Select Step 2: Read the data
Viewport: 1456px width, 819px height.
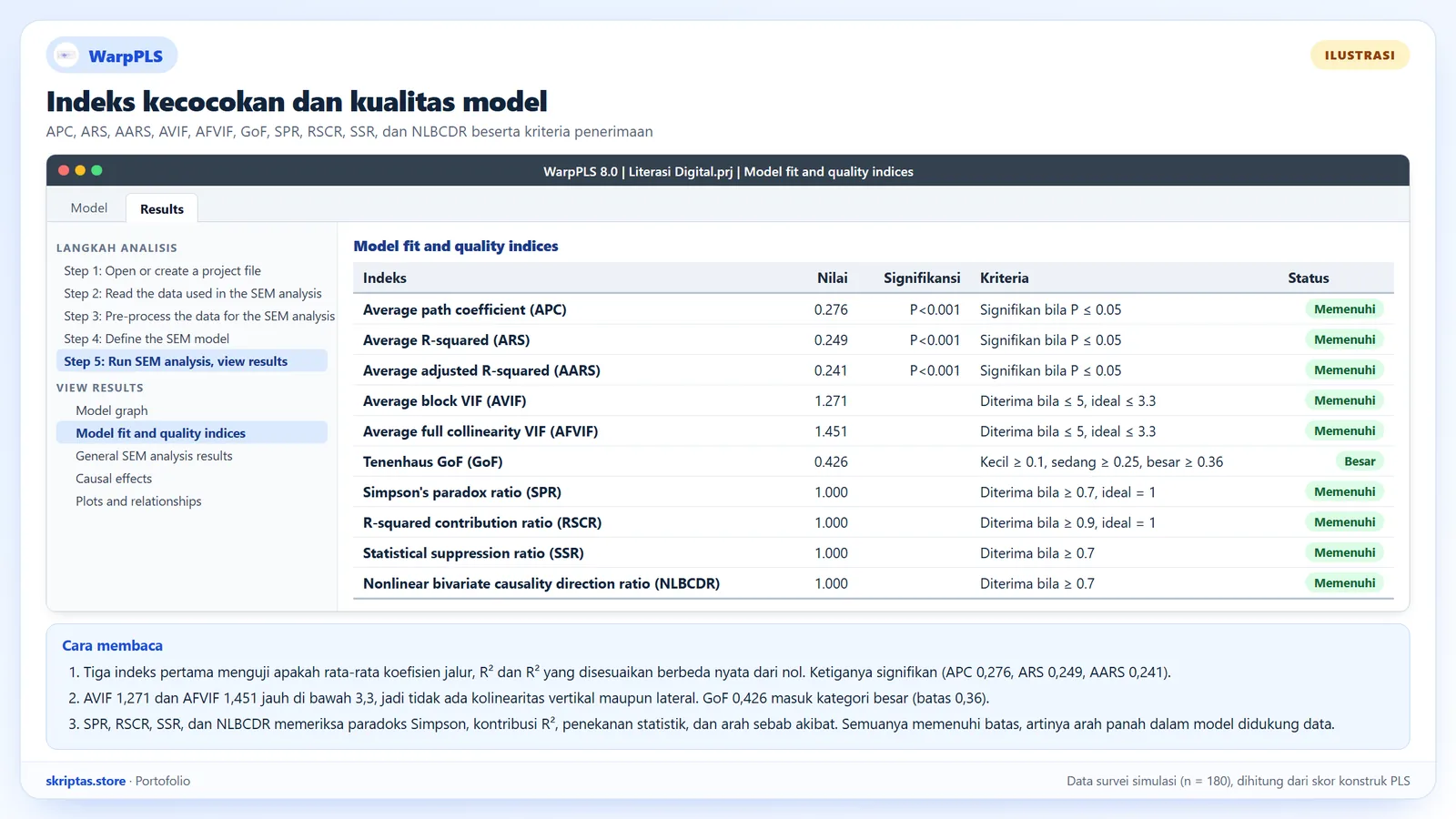click(193, 293)
